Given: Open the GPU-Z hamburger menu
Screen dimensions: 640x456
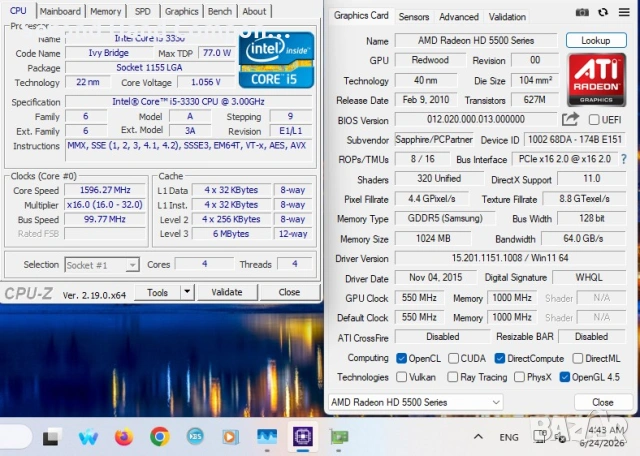Looking at the screenshot, I should [x=624, y=12].
